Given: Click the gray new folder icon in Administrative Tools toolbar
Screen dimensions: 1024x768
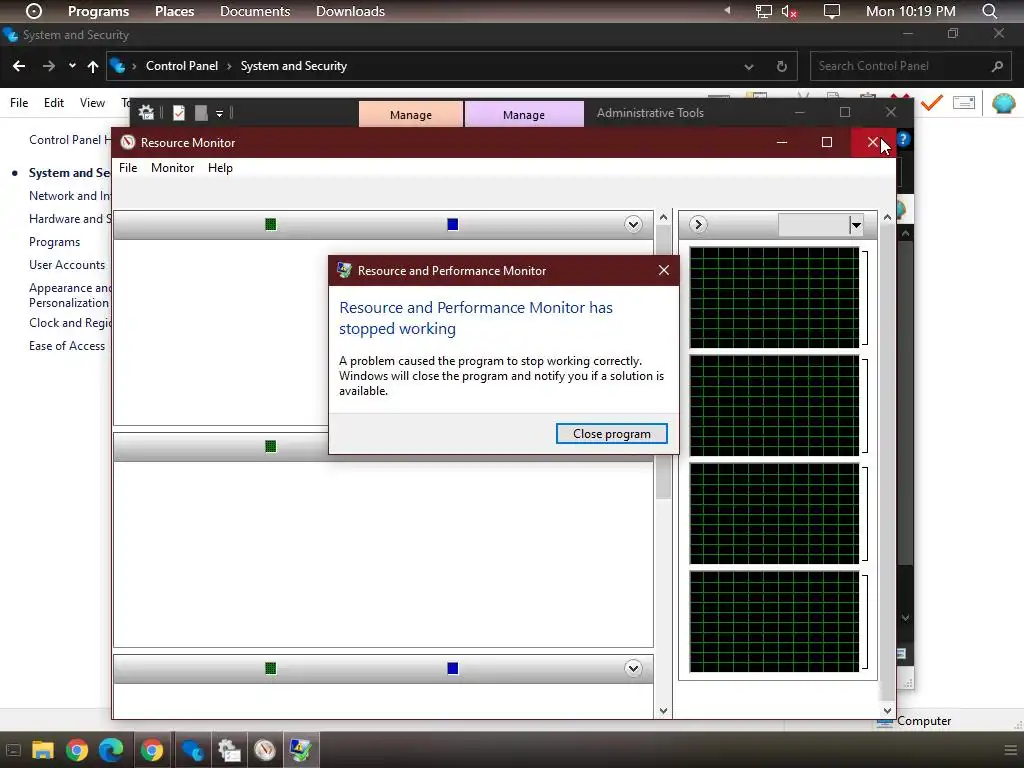Looking at the screenshot, I should tap(201, 113).
